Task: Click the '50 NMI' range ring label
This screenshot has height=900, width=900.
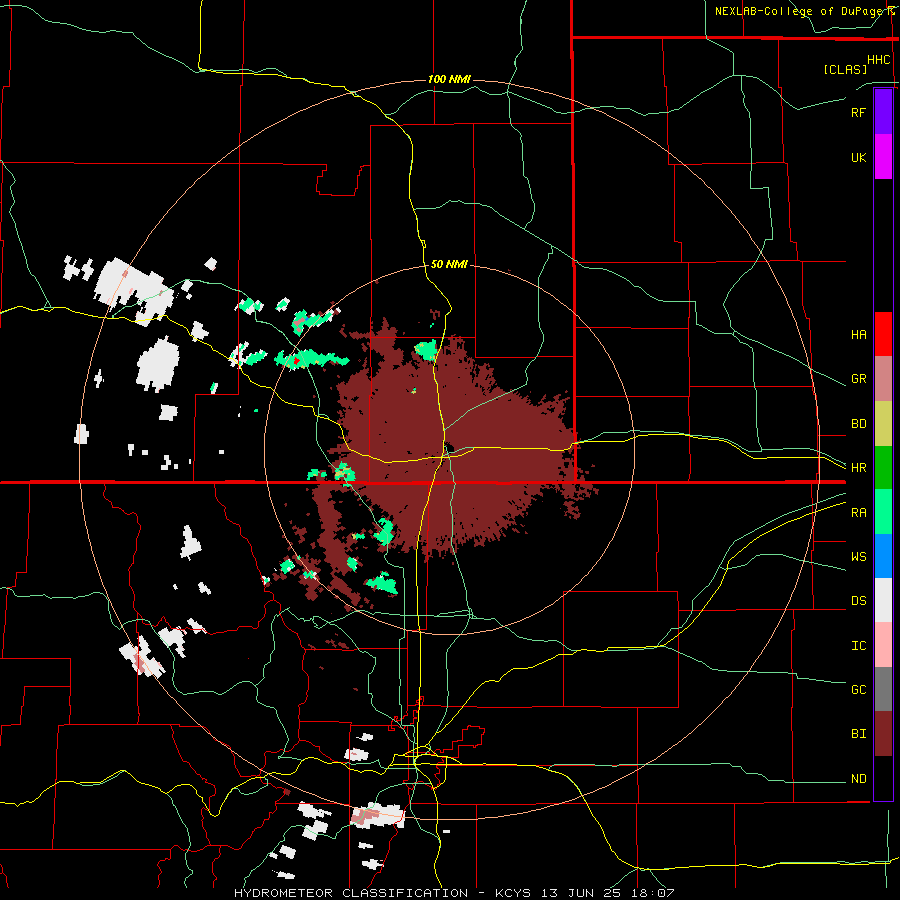Action: click(449, 264)
